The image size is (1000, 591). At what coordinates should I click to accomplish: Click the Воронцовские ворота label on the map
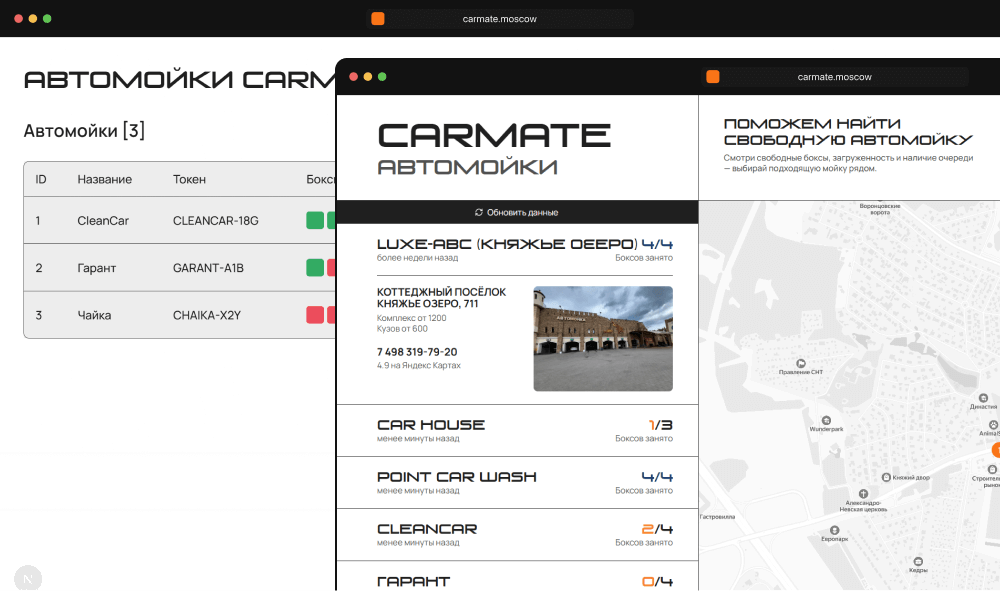880,209
